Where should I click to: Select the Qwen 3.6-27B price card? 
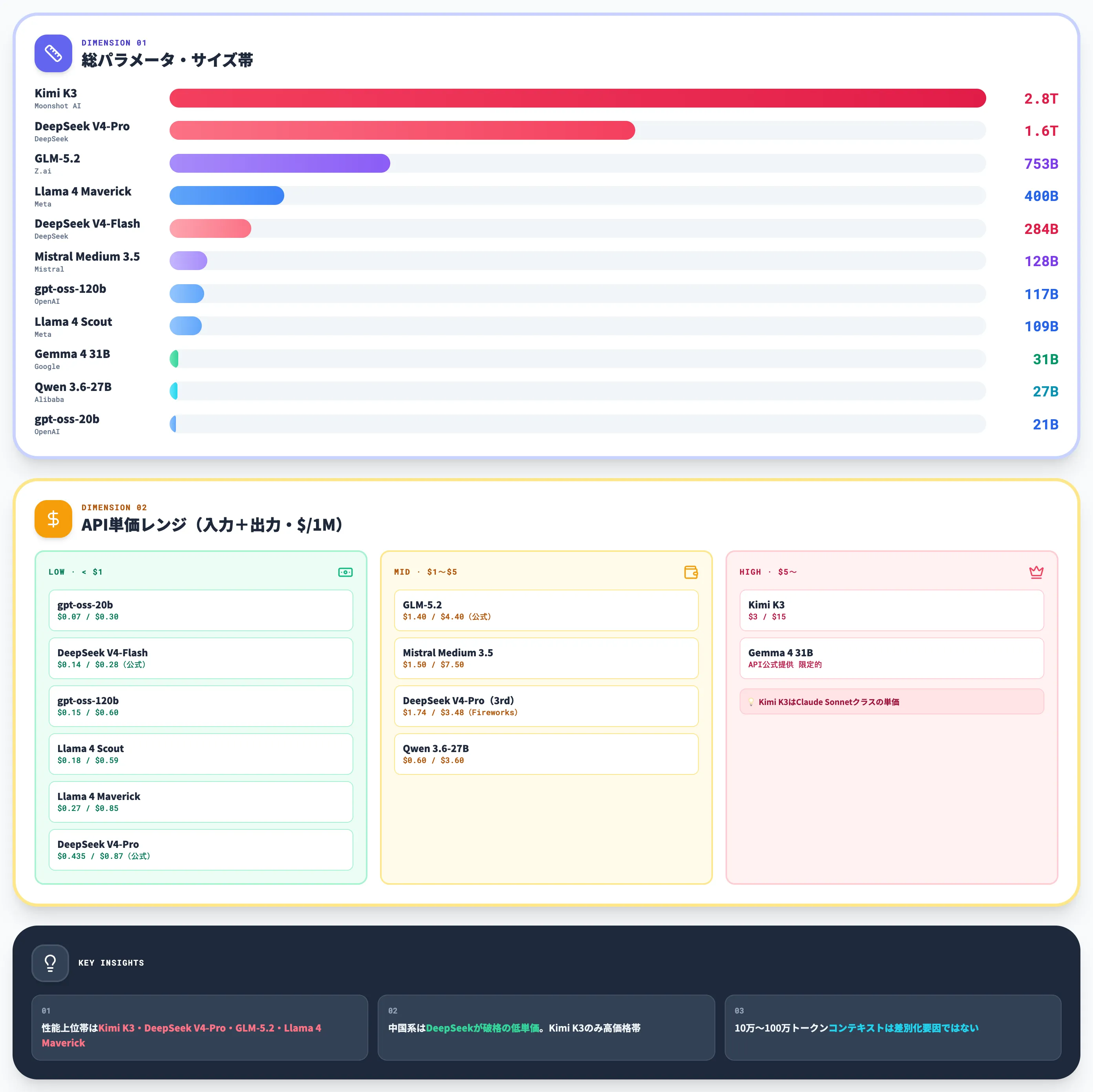pos(546,754)
